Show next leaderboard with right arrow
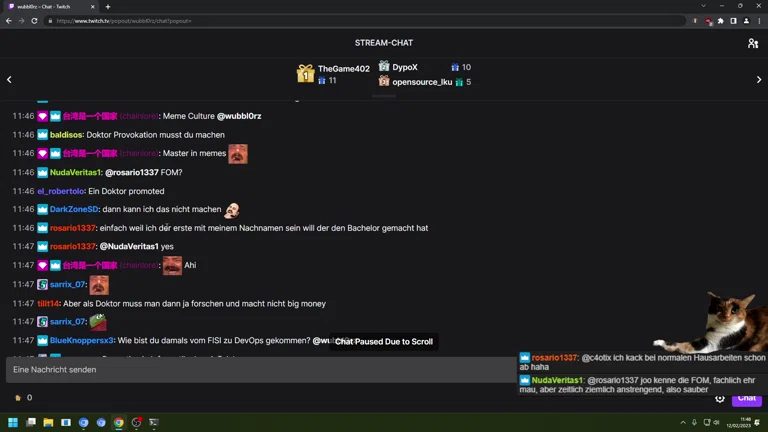This screenshot has width=768, height=432. tap(759, 79)
